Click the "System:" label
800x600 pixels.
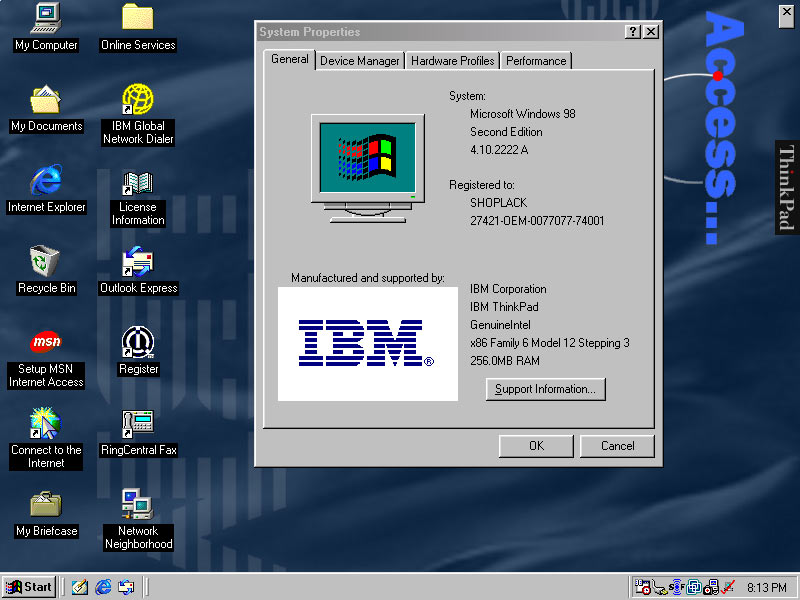coord(467,96)
